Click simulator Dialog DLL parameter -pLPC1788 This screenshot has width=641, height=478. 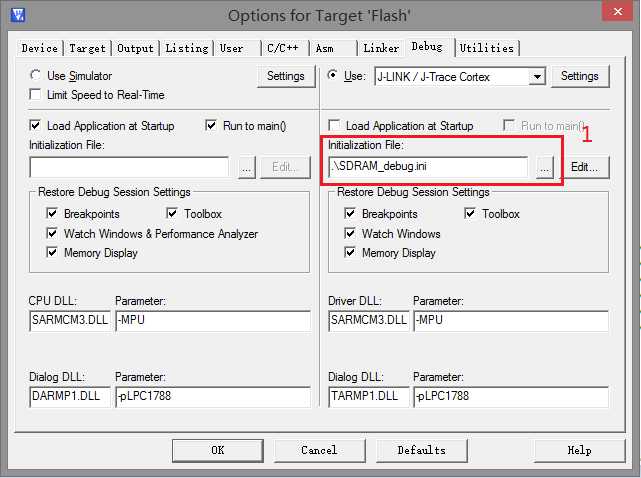(x=213, y=397)
